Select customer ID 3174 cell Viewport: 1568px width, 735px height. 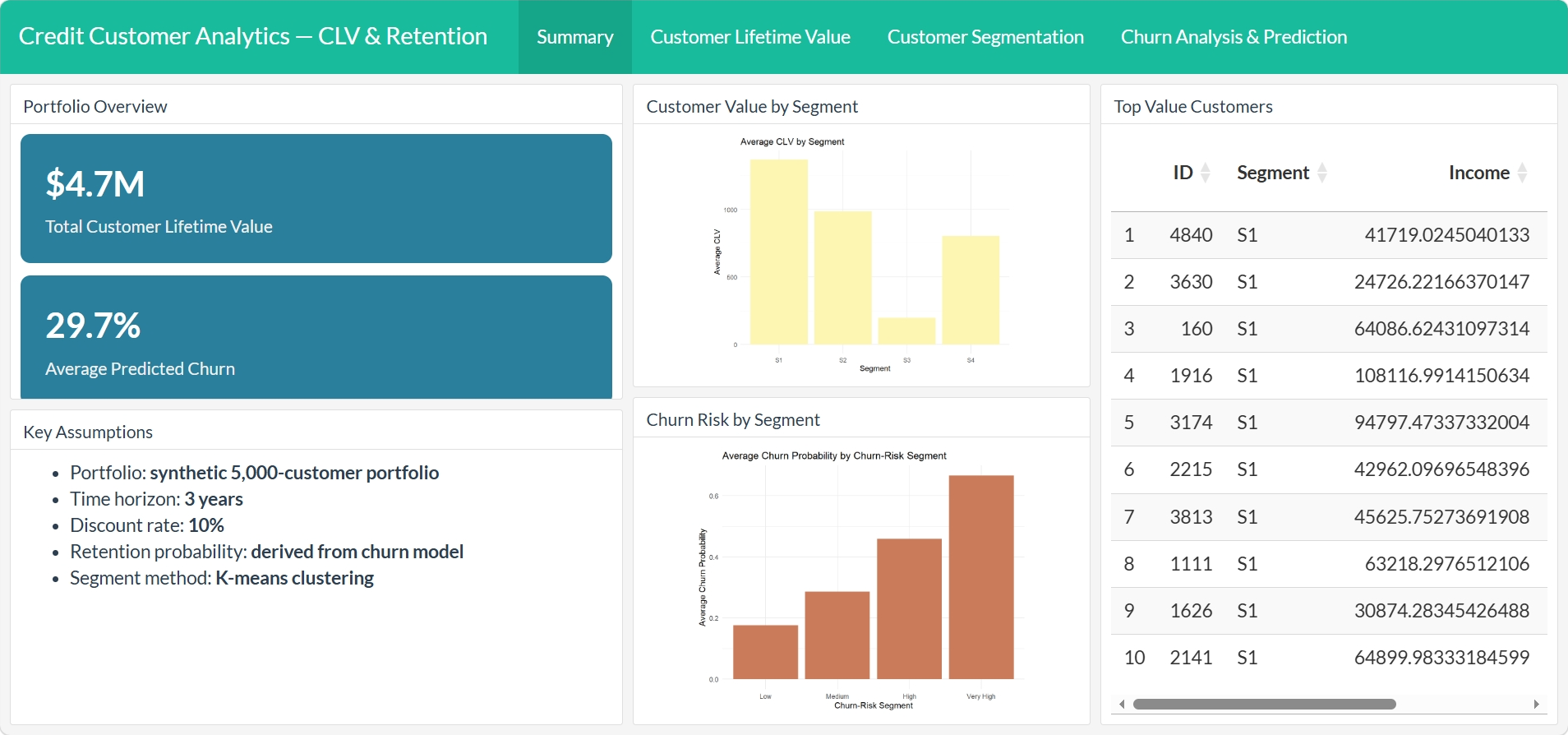pos(1191,423)
